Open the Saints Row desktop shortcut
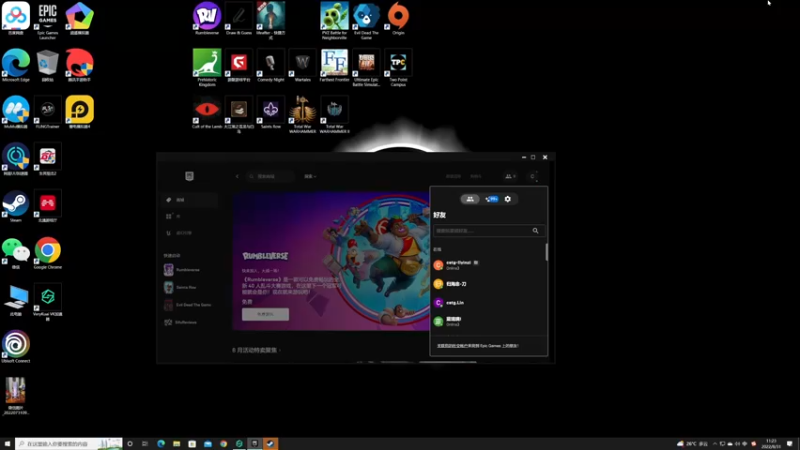800x450 pixels. (x=270, y=112)
